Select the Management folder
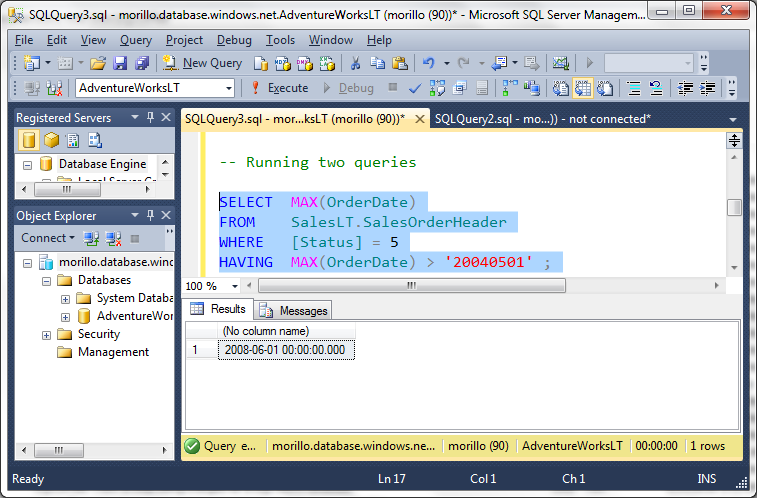Image resolution: width=757 pixels, height=498 pixels. [103, 352]
